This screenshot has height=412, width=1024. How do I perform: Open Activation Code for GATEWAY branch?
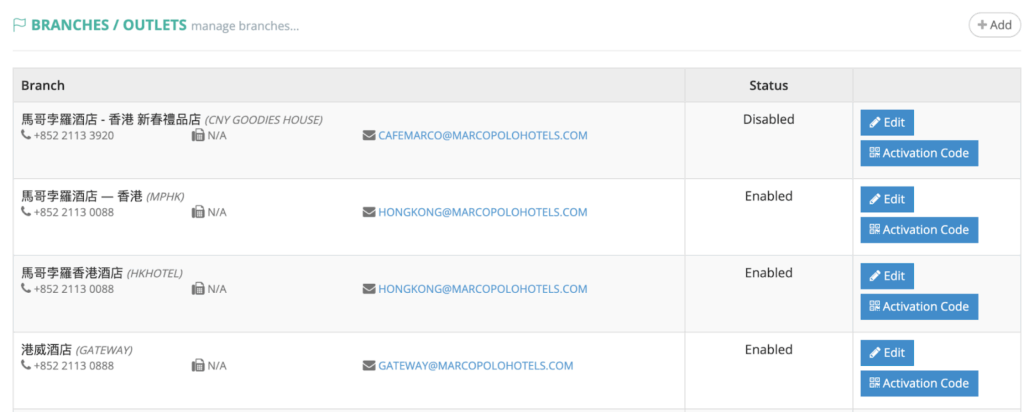[x=919, y=383]
